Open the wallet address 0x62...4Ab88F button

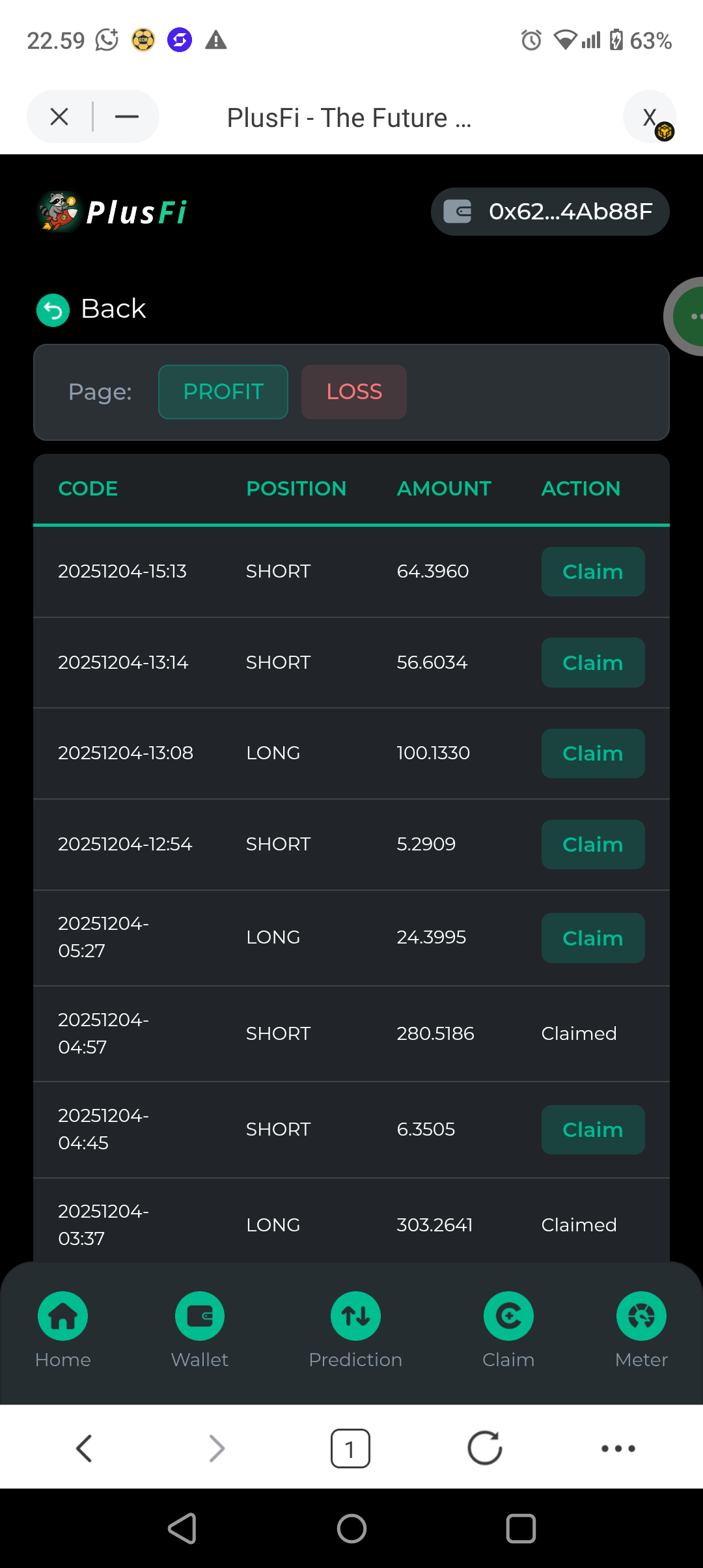coord(550,212)
